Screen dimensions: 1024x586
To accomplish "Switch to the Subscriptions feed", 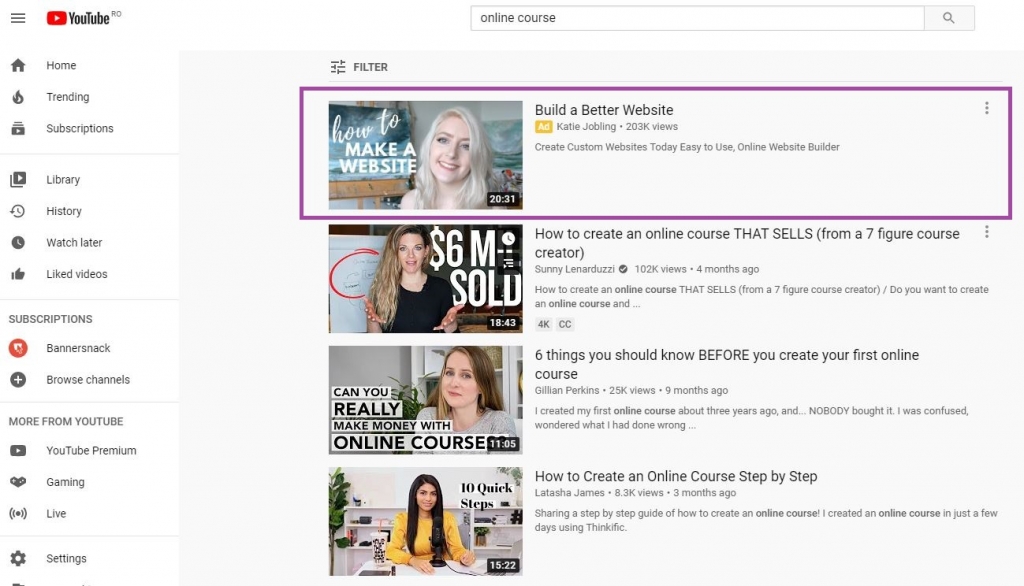I will (79, 128).
